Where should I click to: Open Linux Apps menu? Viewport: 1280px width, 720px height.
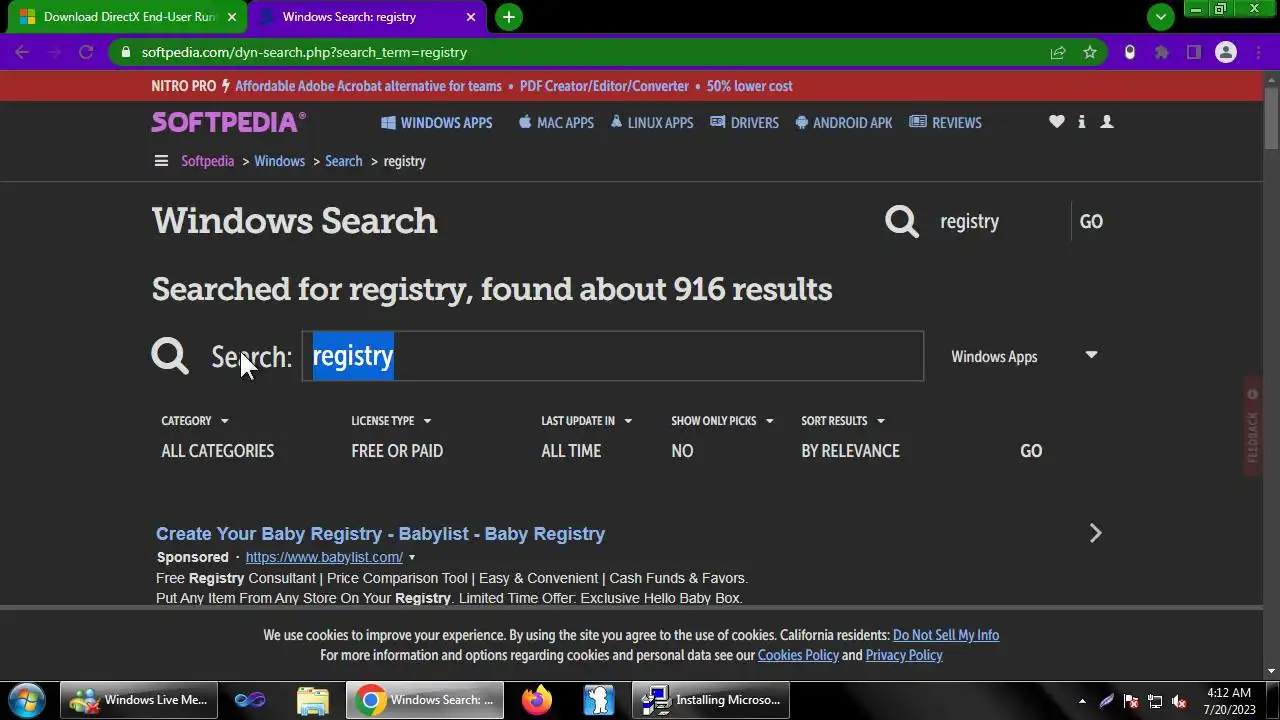coord(652,123)
